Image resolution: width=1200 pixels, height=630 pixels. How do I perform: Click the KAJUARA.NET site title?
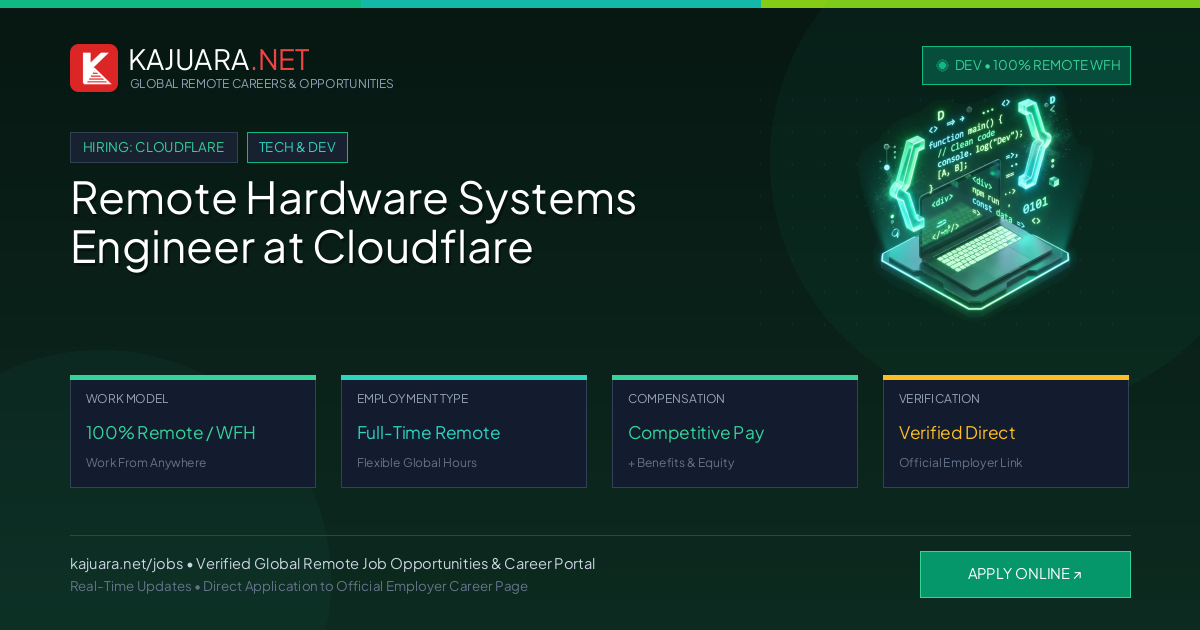click(x=219, y=60)
